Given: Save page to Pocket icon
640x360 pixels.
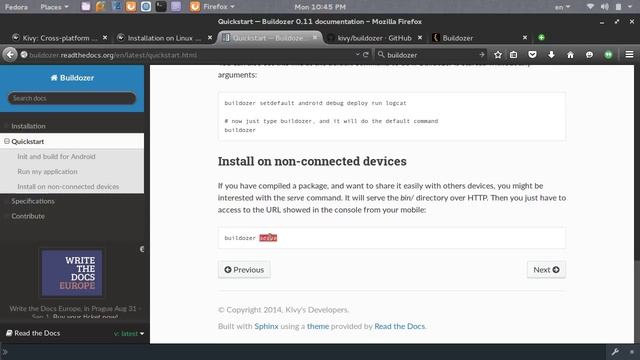Looking at the screenshot, I should (532, 55).
